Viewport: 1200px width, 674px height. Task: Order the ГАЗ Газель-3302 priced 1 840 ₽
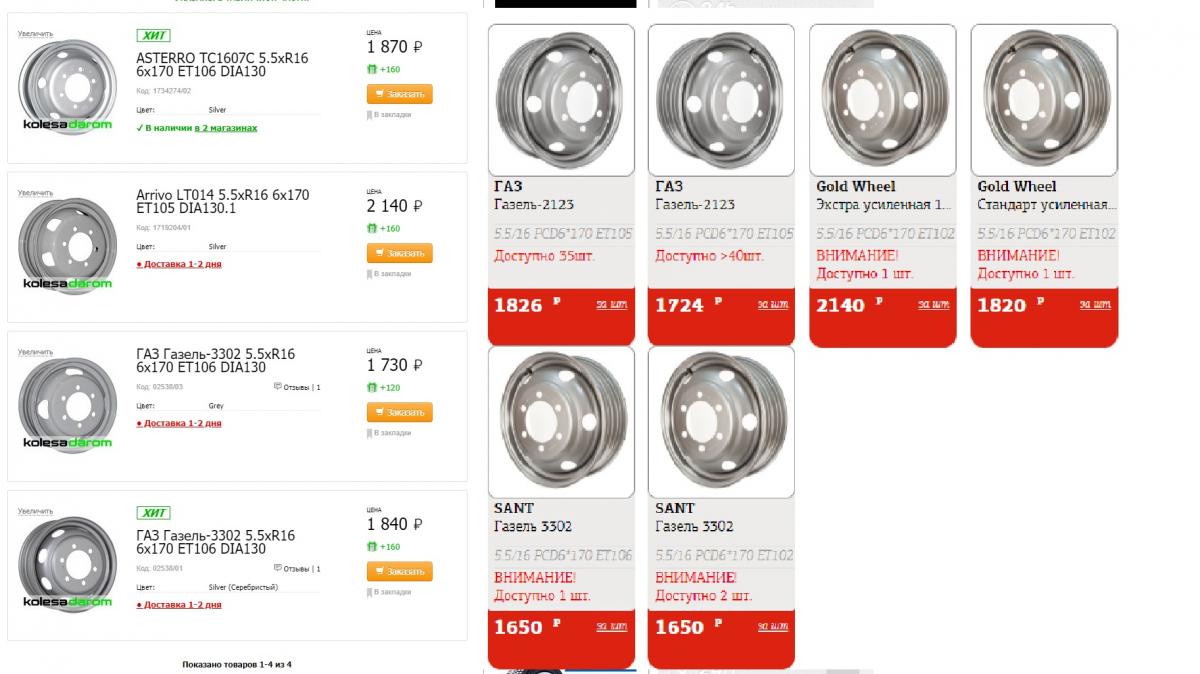click(399, 571)
